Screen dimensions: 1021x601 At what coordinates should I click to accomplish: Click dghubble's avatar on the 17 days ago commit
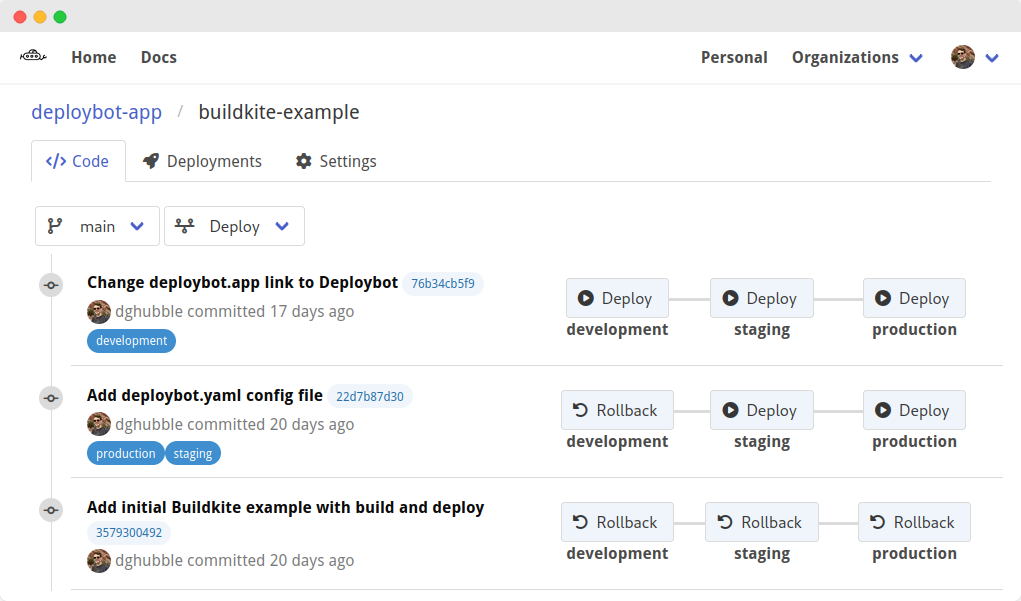(99, 311)
